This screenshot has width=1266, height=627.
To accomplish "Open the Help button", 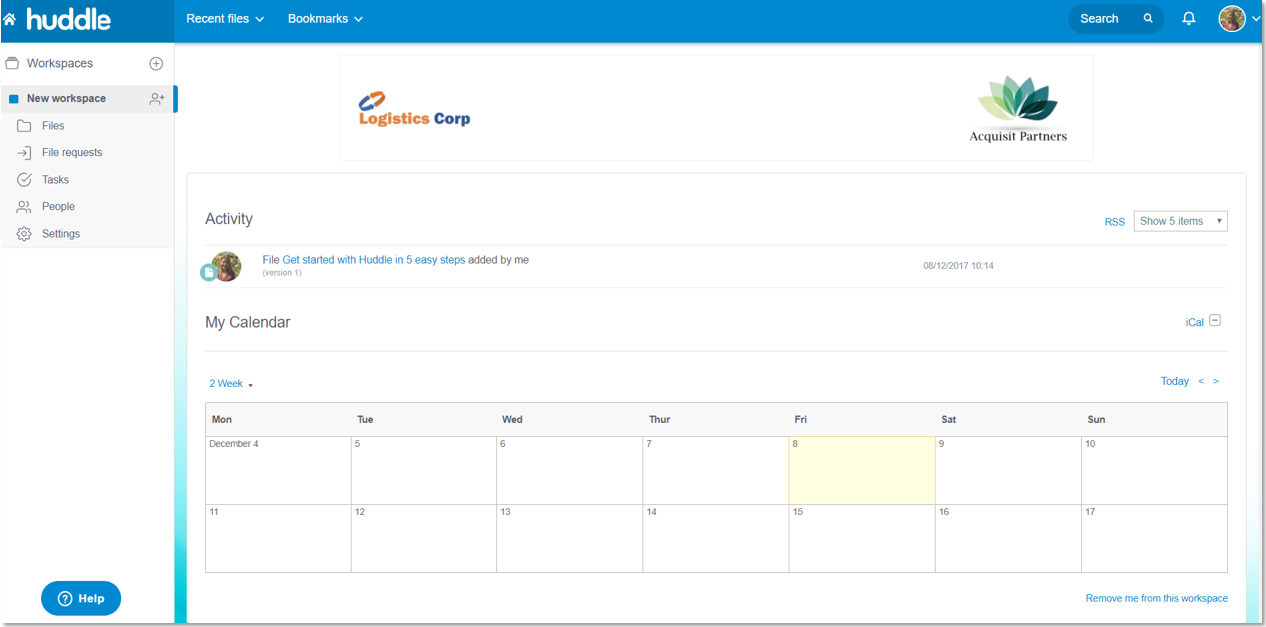I will click(81, 598).
